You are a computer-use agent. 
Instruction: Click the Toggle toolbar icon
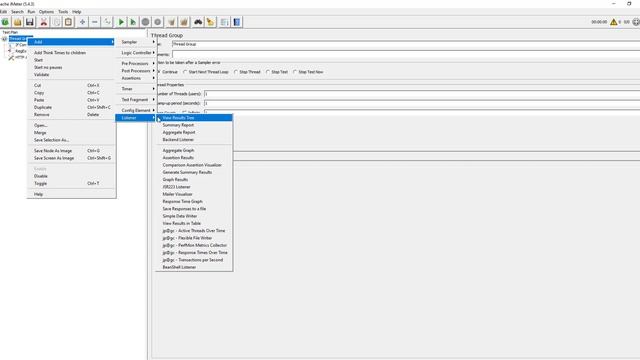coord(107,22)
